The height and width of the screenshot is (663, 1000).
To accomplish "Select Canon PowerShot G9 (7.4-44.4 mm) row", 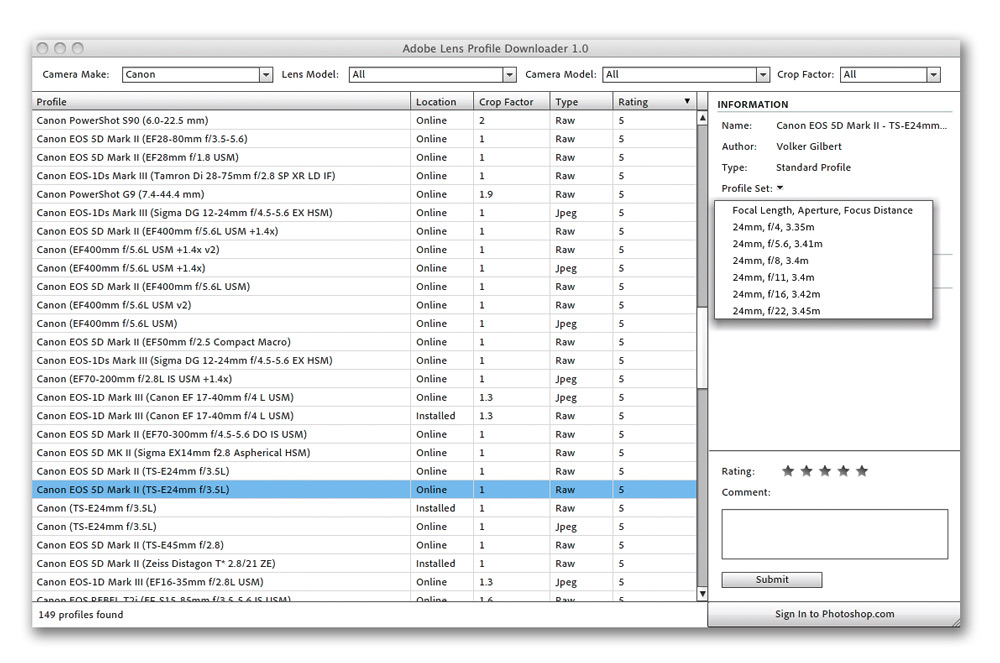I will click(364, 194).
